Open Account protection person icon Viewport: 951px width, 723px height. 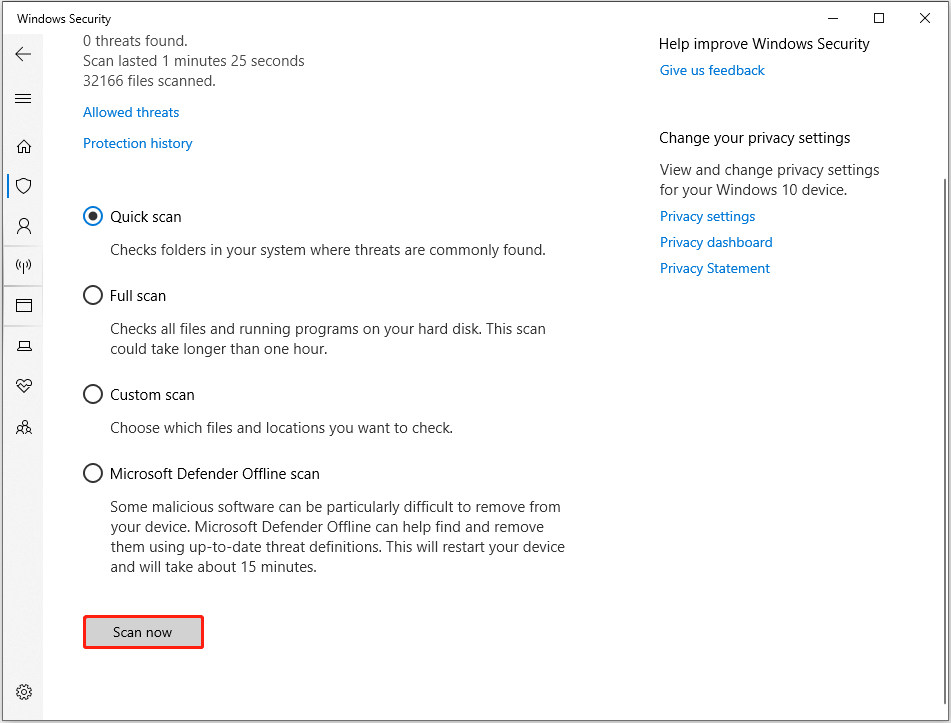coord(24,226)
